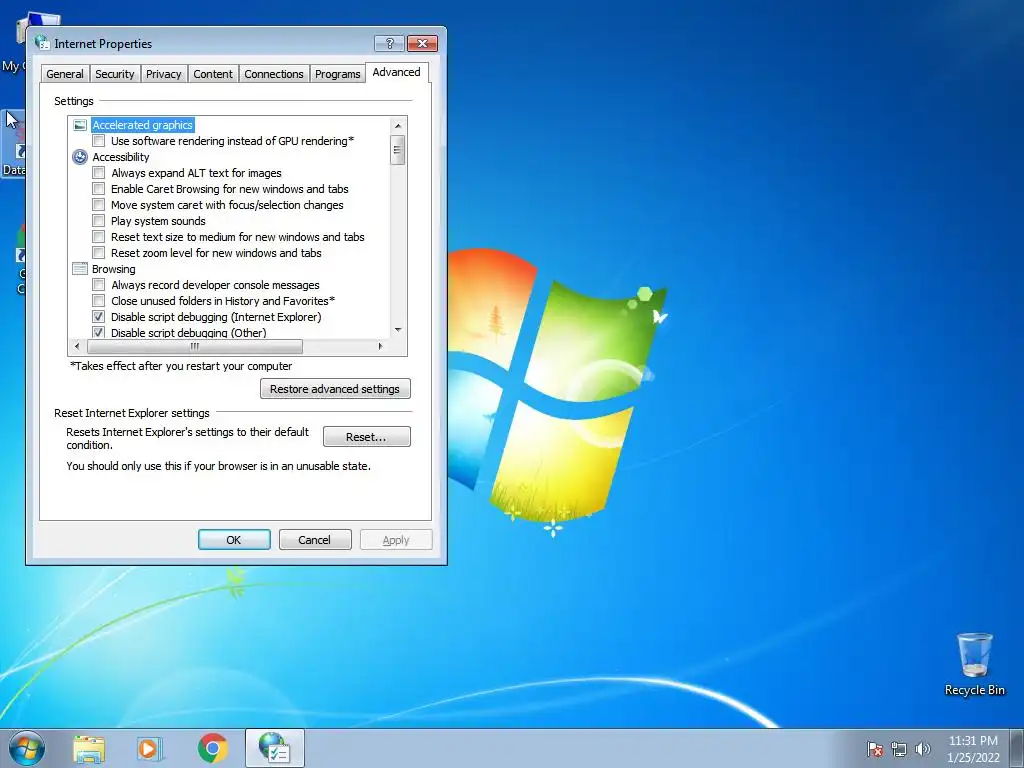Select the Internet Properties taskbar button

[x=275, y=748]
